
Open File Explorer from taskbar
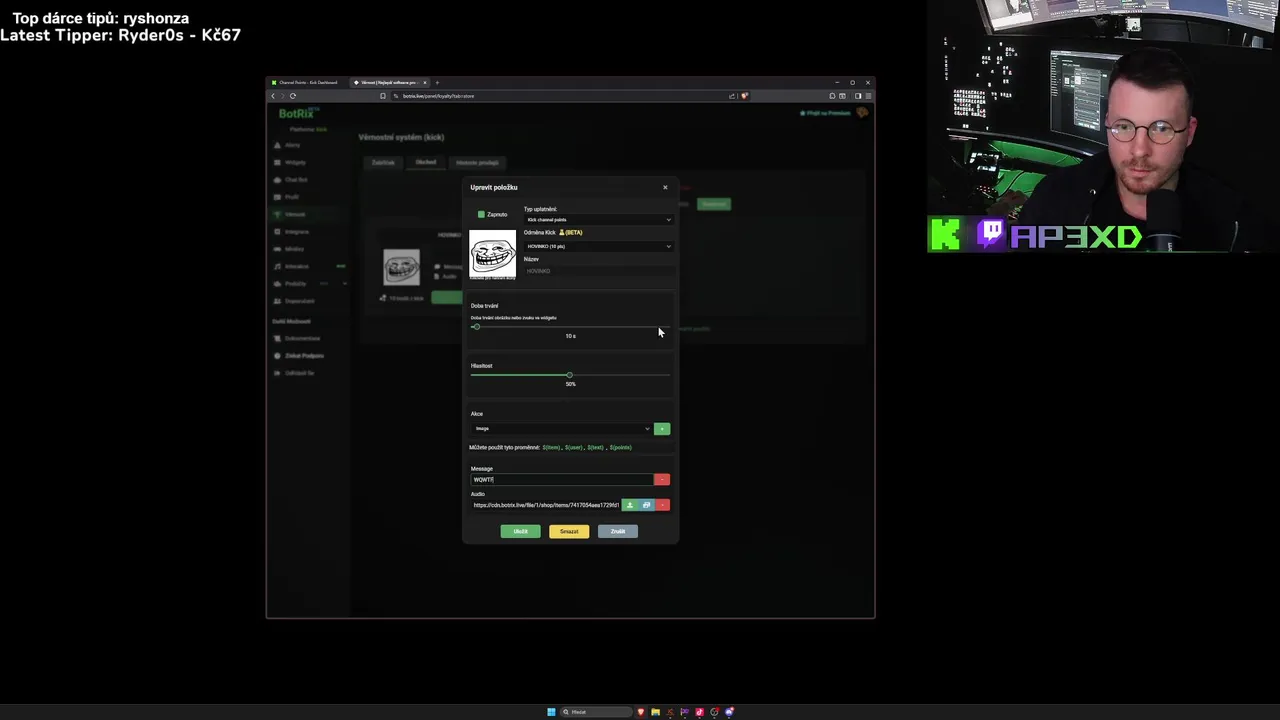655,712
